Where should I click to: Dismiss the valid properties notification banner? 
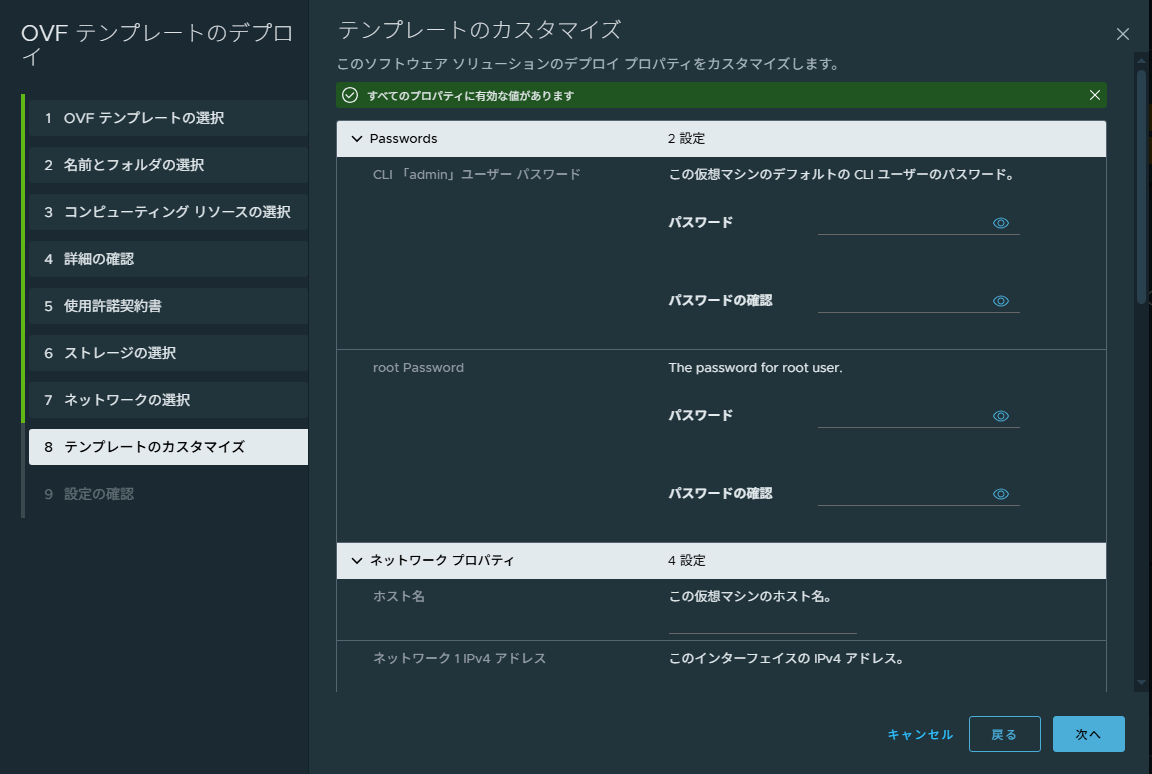coord(1094,95)
